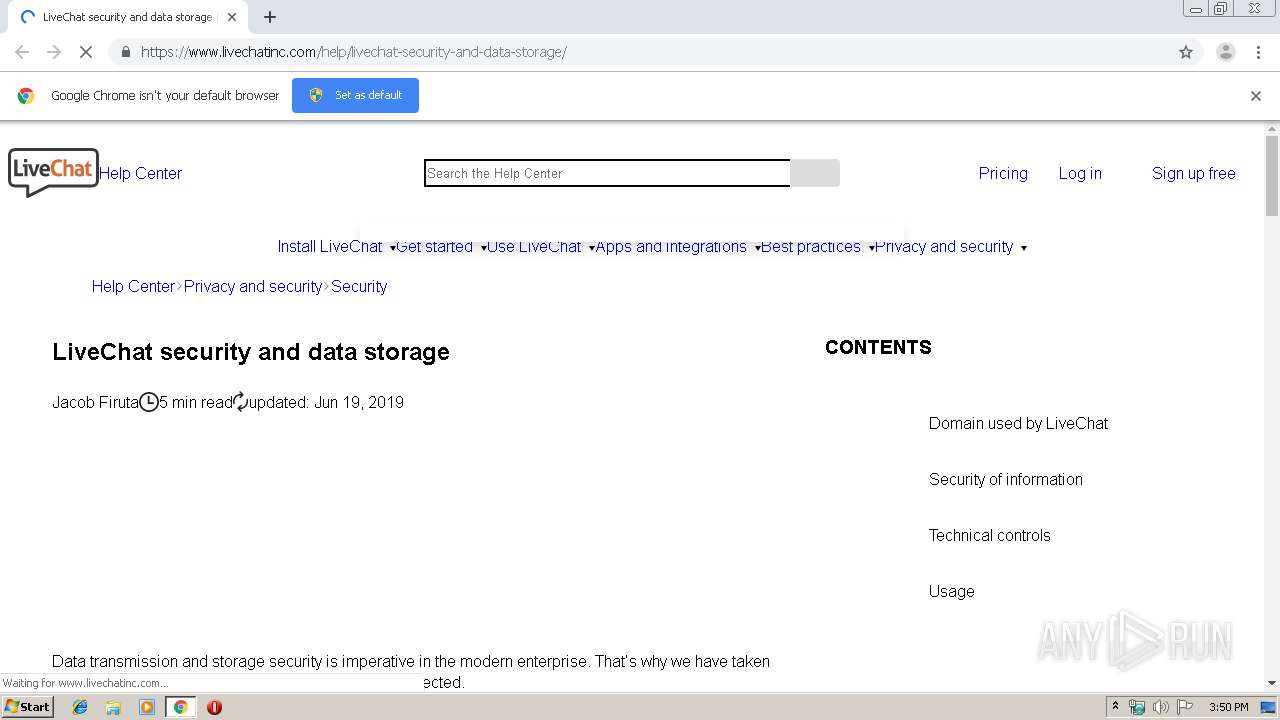
Task: Jump to Technical controls section
Action: point(989,535)
